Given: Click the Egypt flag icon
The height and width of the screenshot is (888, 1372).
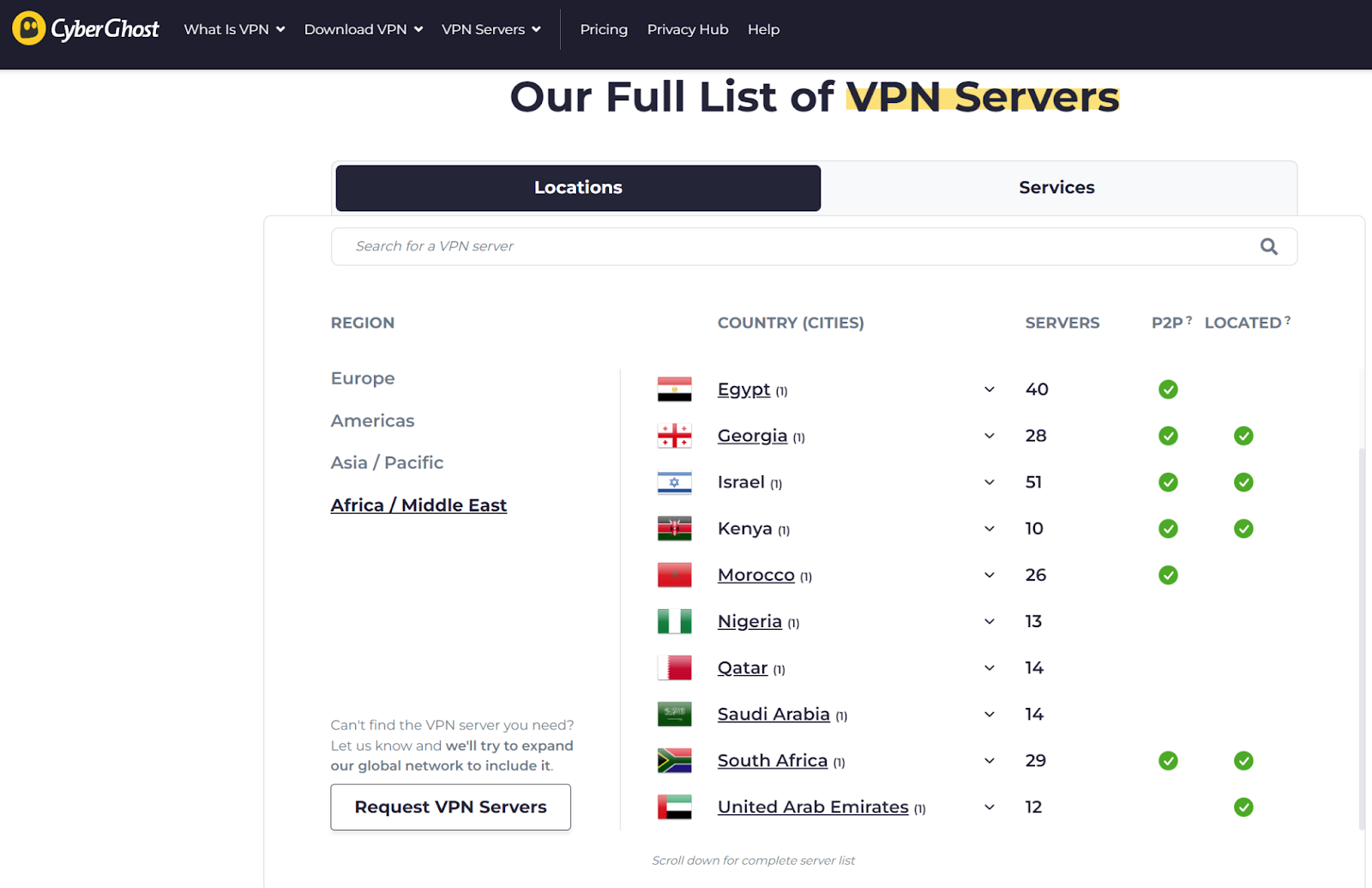Looking at the screenshot, I should coord(674,390).
